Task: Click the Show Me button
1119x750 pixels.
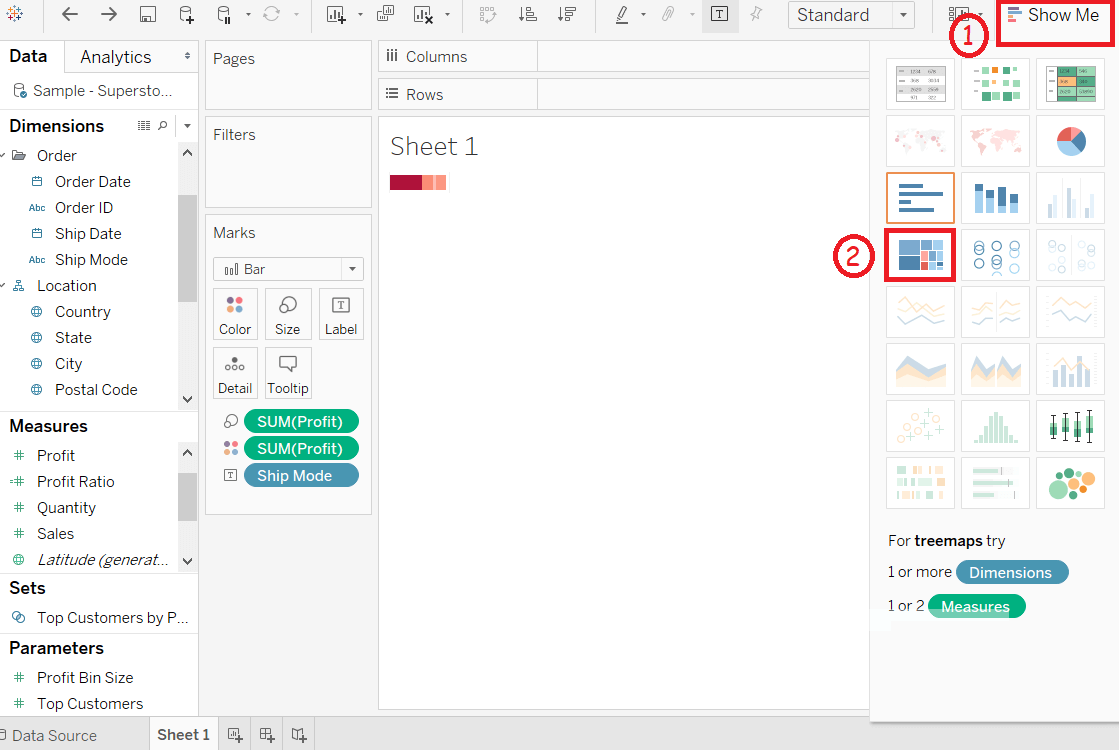Action: [x=1055, y=15]
